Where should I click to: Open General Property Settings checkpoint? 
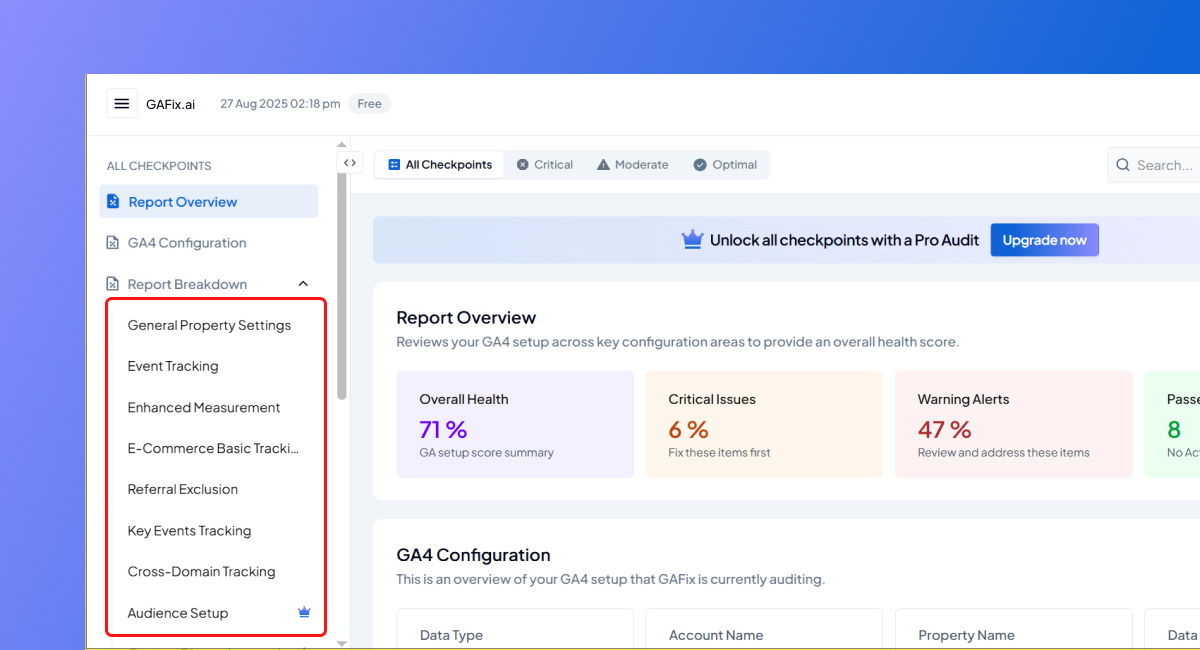[x=209, y=325]
